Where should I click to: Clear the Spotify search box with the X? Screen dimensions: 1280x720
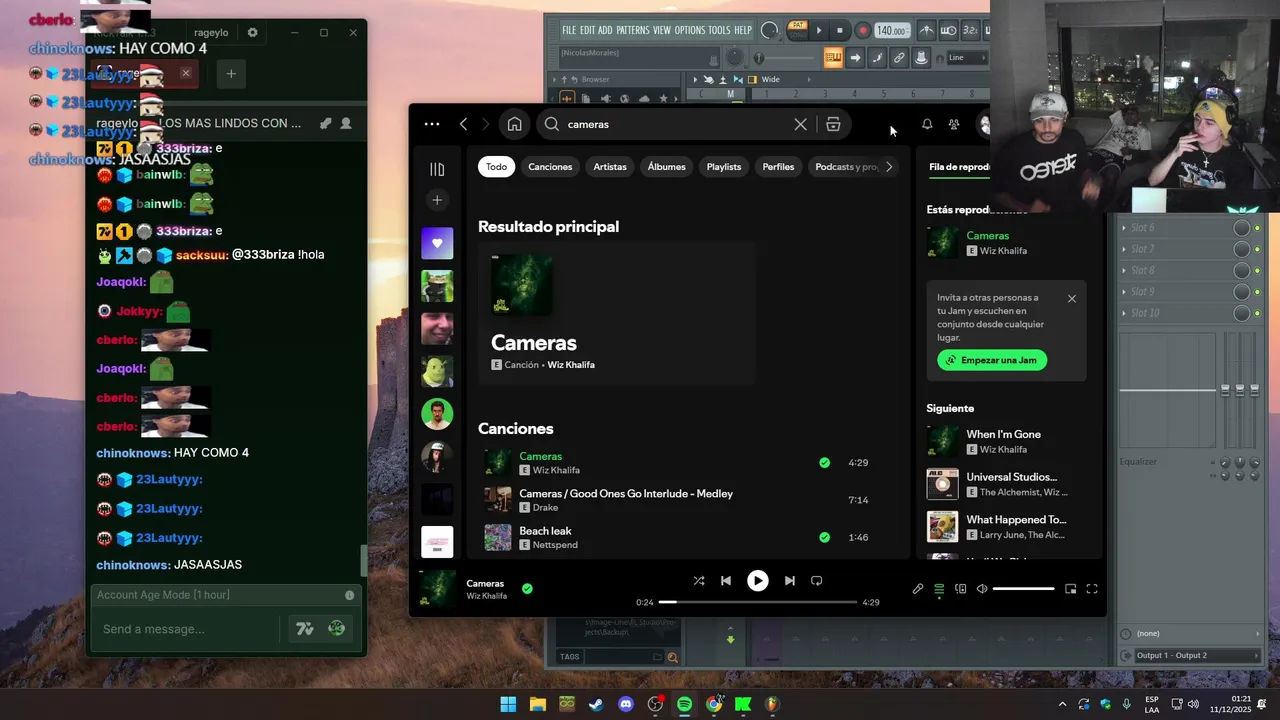[x=800, y=124]
